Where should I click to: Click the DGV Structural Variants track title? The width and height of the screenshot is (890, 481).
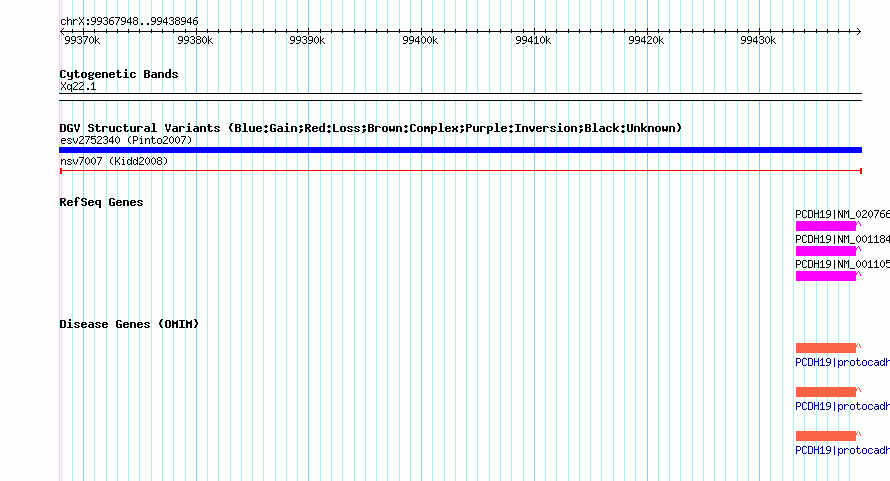coord(371,128)
